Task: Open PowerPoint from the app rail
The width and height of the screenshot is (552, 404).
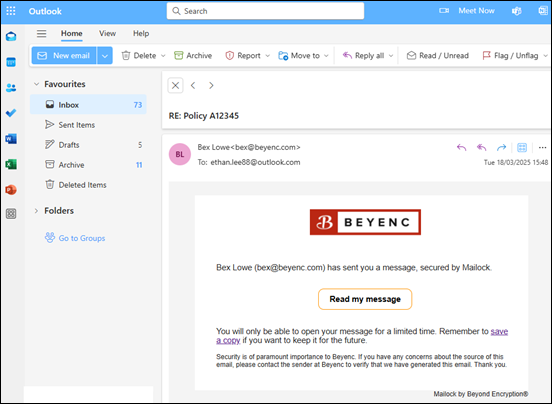Action: [11, 190]
